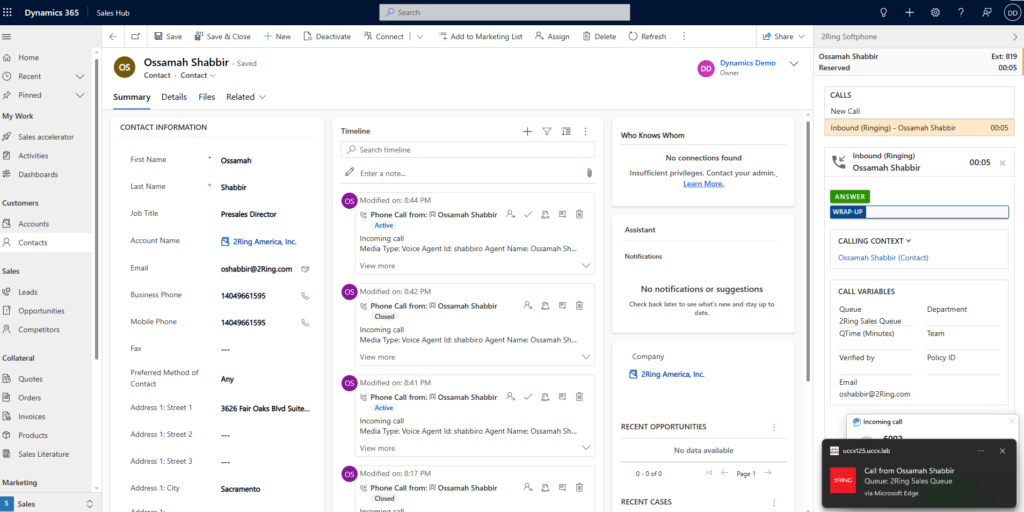Click the timeline filter funnel icon

point(547,131)
